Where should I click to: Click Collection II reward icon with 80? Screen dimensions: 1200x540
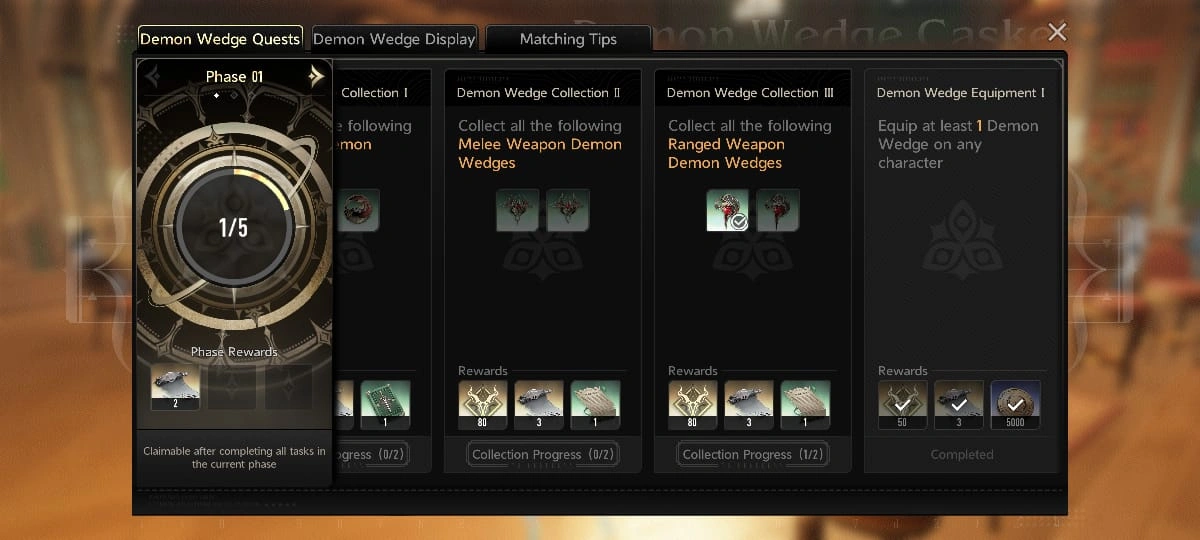[x=483, y=405]
